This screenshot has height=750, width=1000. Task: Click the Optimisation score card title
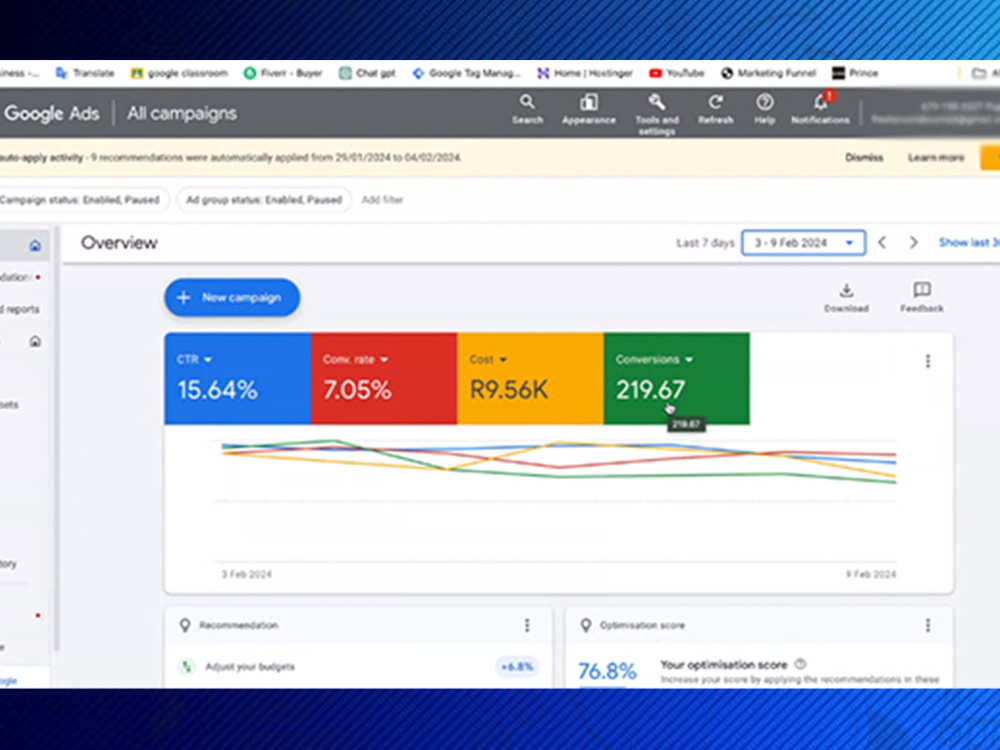coord(642,625)
